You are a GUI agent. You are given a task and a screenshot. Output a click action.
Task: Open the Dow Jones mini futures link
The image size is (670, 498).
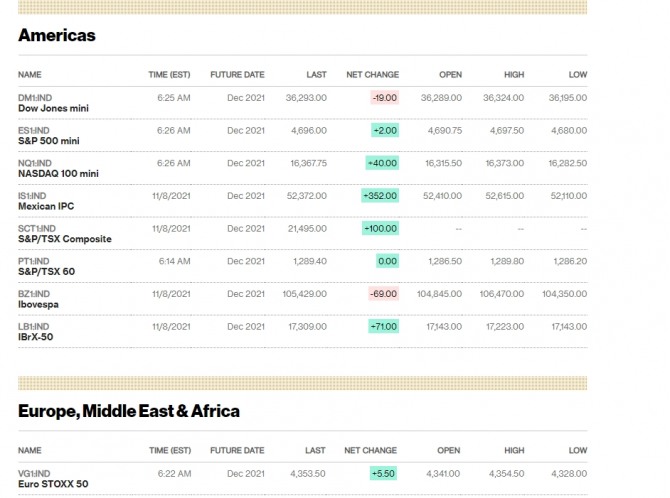[x=52, y=108]
